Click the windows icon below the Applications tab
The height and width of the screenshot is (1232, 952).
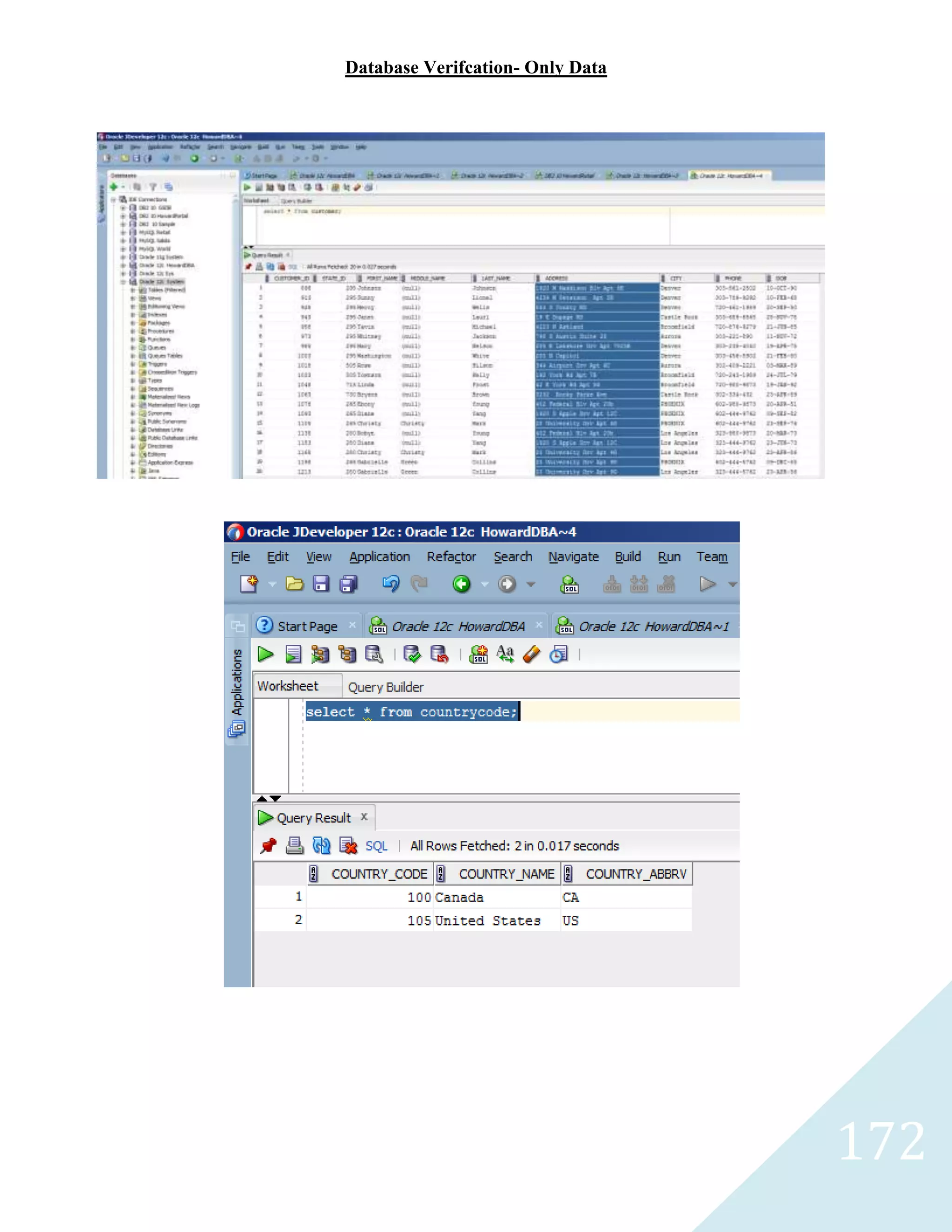pyautogui.click(x=236, y=729)
